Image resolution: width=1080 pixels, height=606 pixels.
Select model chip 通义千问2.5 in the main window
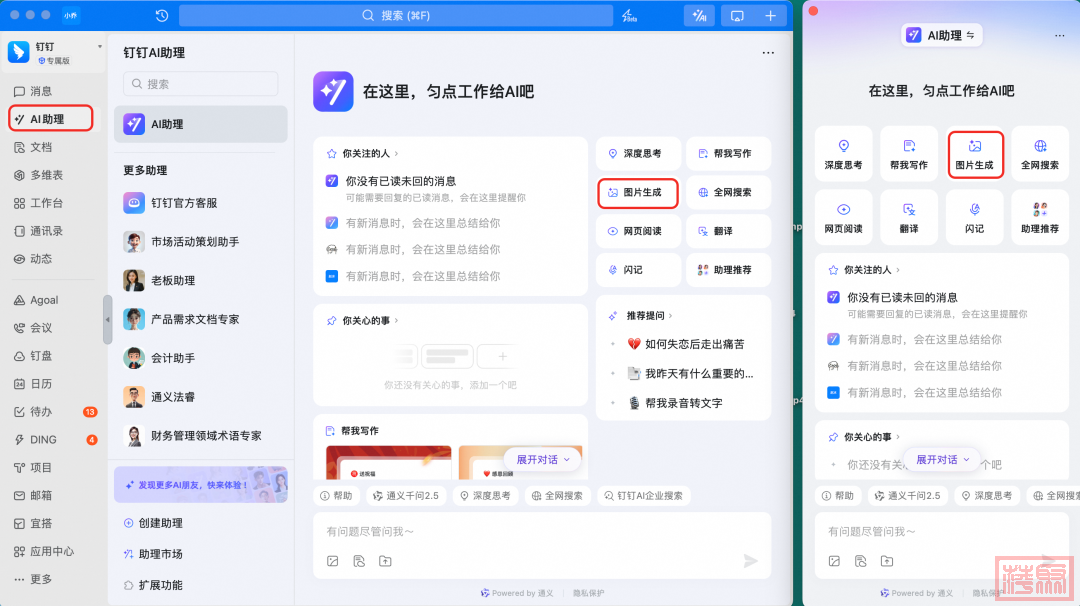coord(406,496)
